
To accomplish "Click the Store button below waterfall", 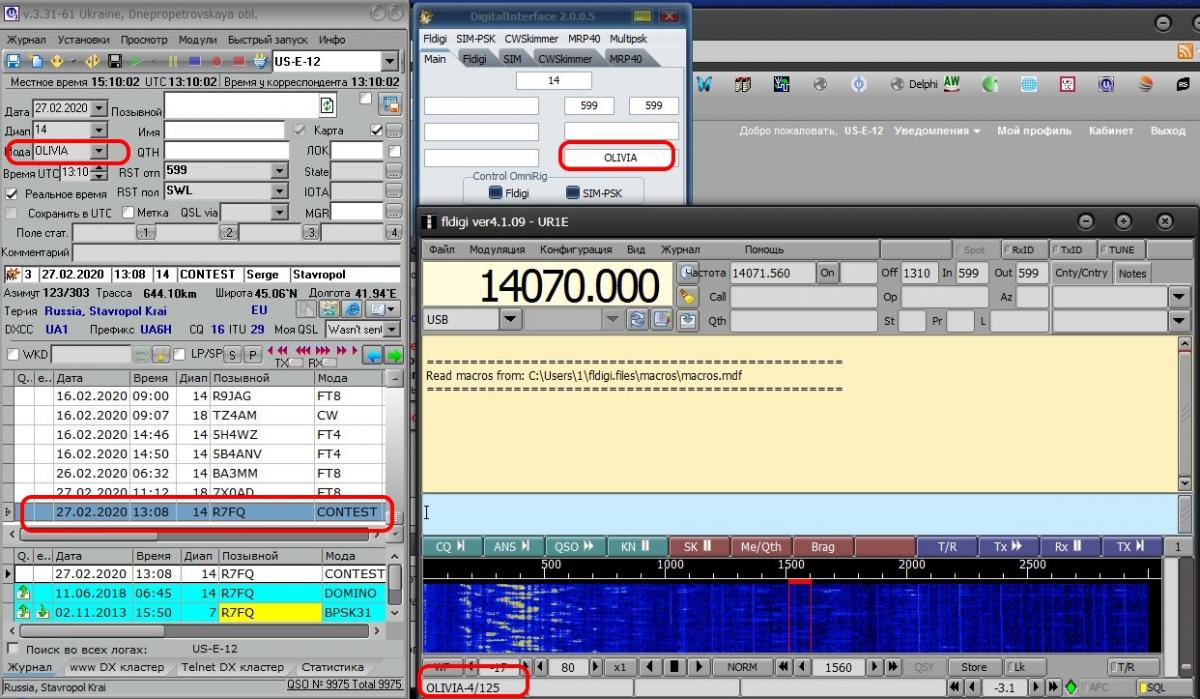I will (973, 667).
